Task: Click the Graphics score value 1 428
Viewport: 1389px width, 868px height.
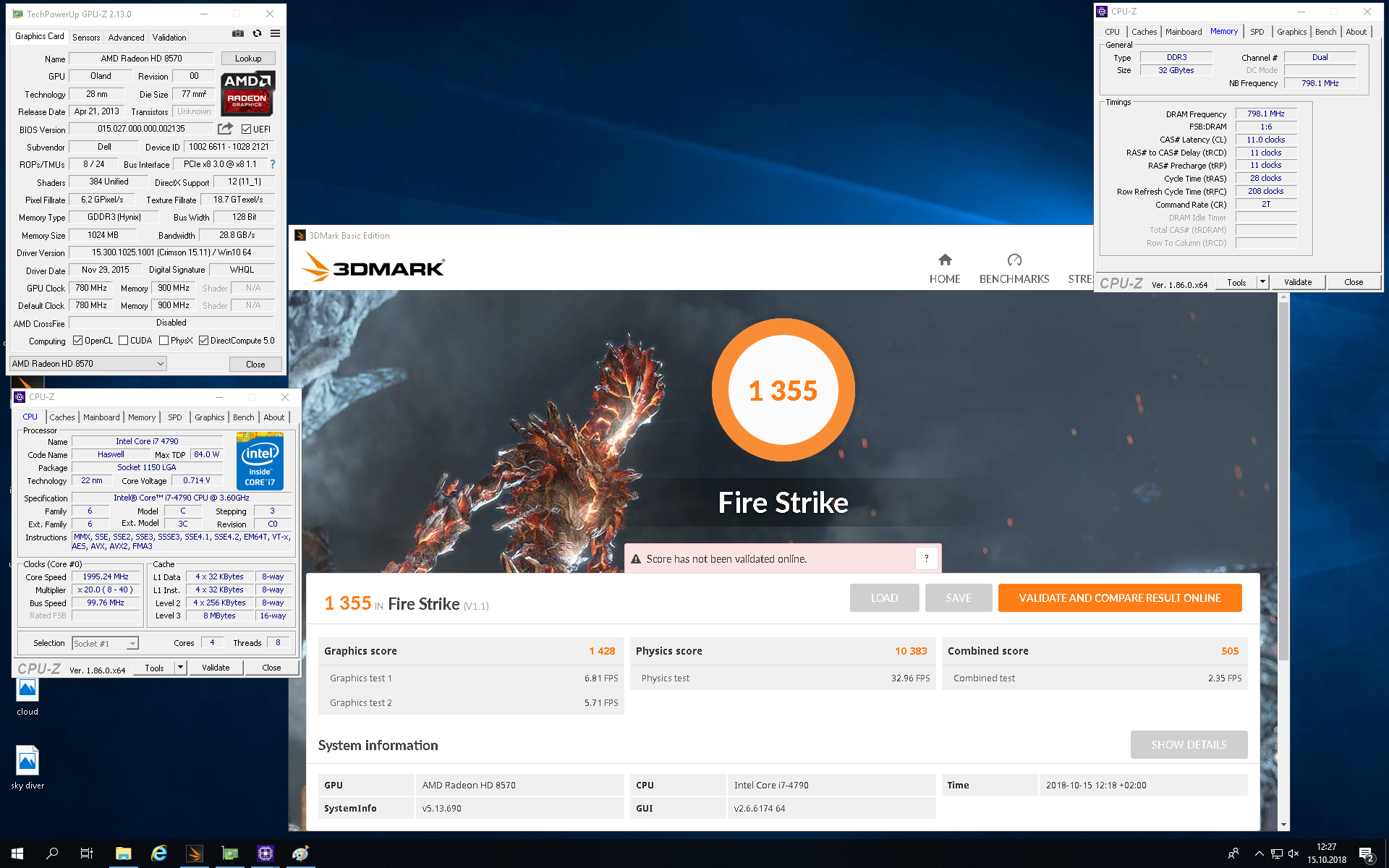Action: click(602, 651)
